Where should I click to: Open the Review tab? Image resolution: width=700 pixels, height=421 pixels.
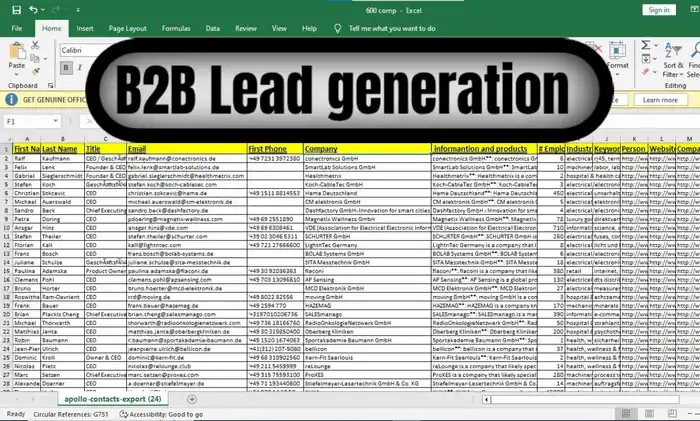click(246, 28)
